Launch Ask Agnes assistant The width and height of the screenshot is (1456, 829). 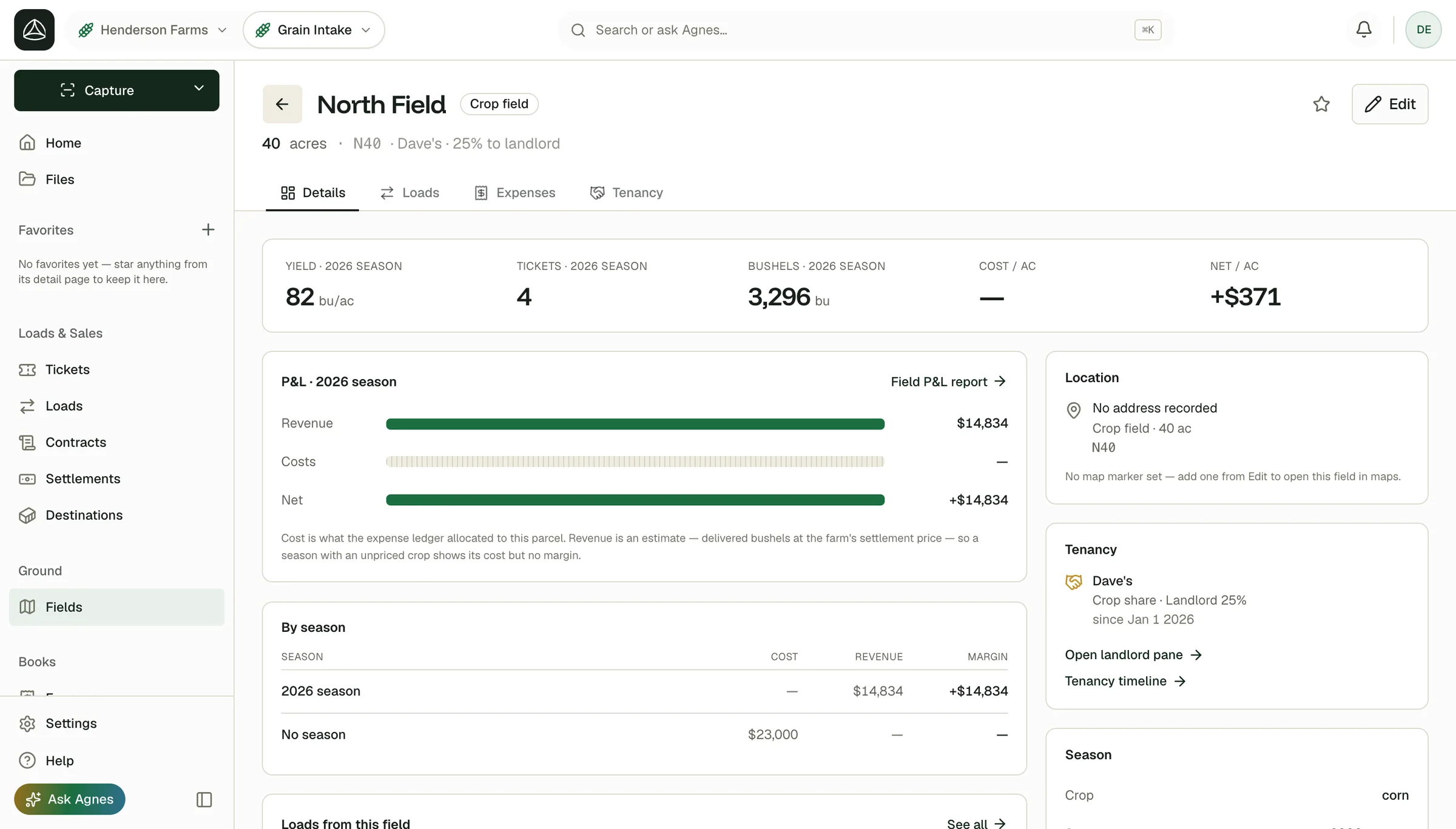point(70,799)
